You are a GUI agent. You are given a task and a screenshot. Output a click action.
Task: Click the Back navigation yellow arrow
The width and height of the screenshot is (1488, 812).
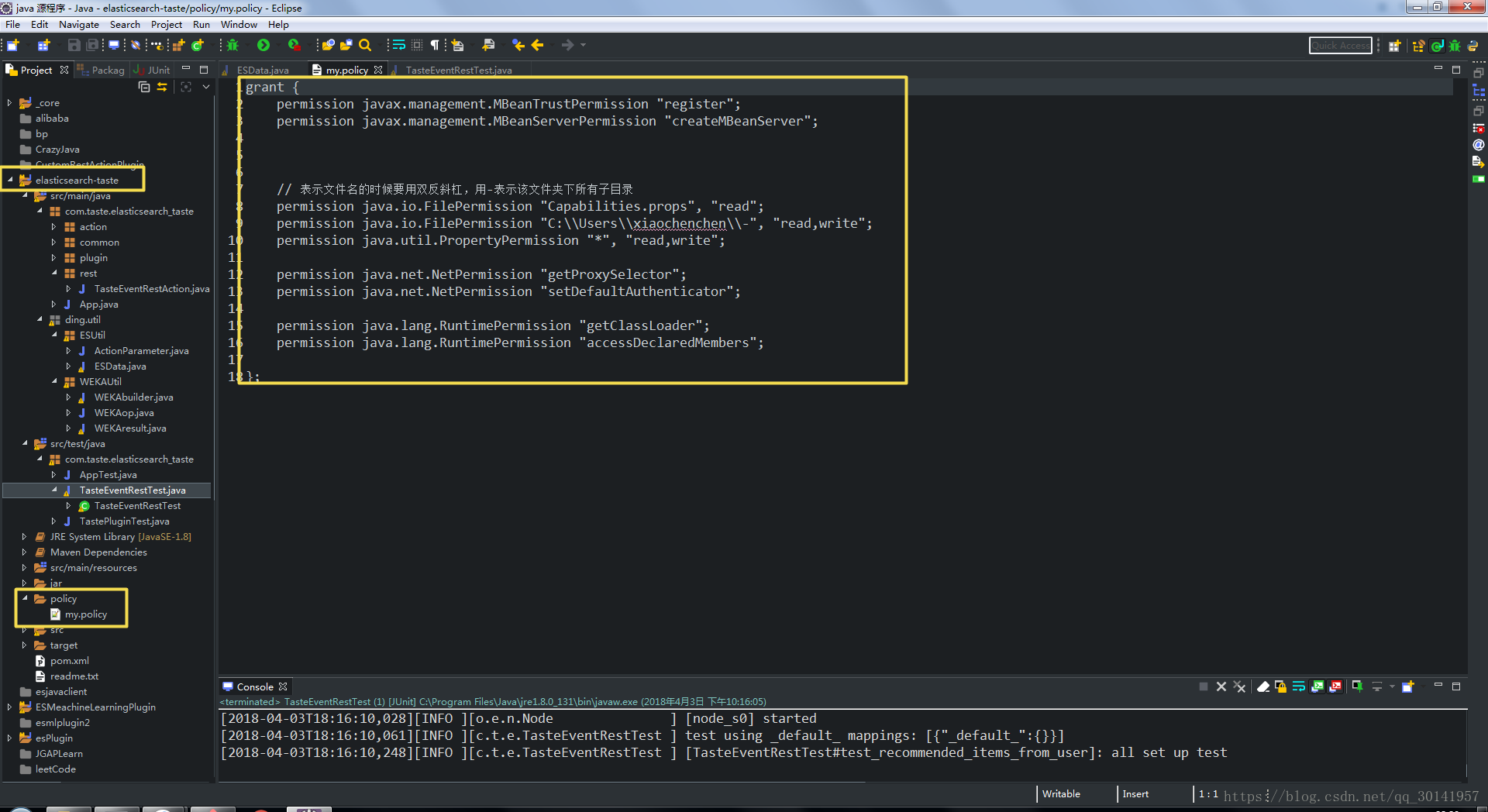tap(537, 45)
